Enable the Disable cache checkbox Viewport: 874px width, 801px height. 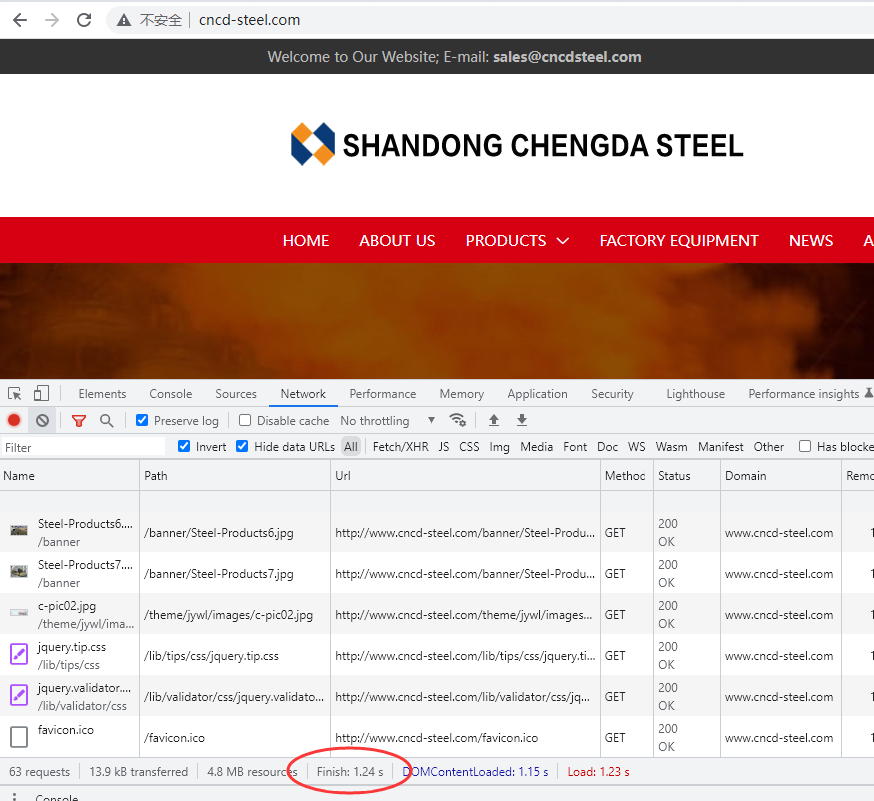pos(245,421)
